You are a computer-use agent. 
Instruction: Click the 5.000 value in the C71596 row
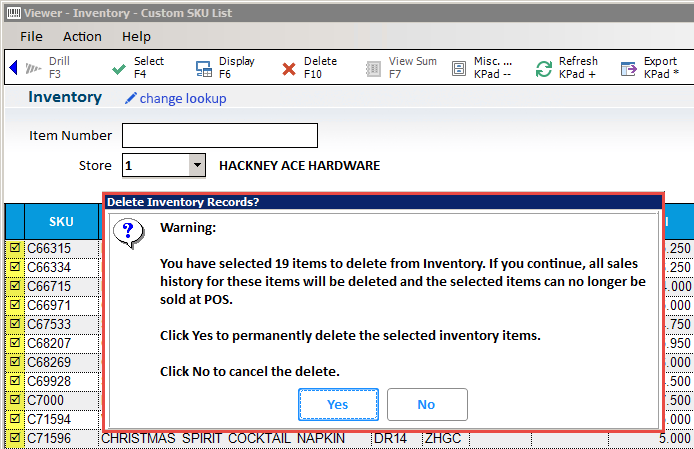click(675, 438)
